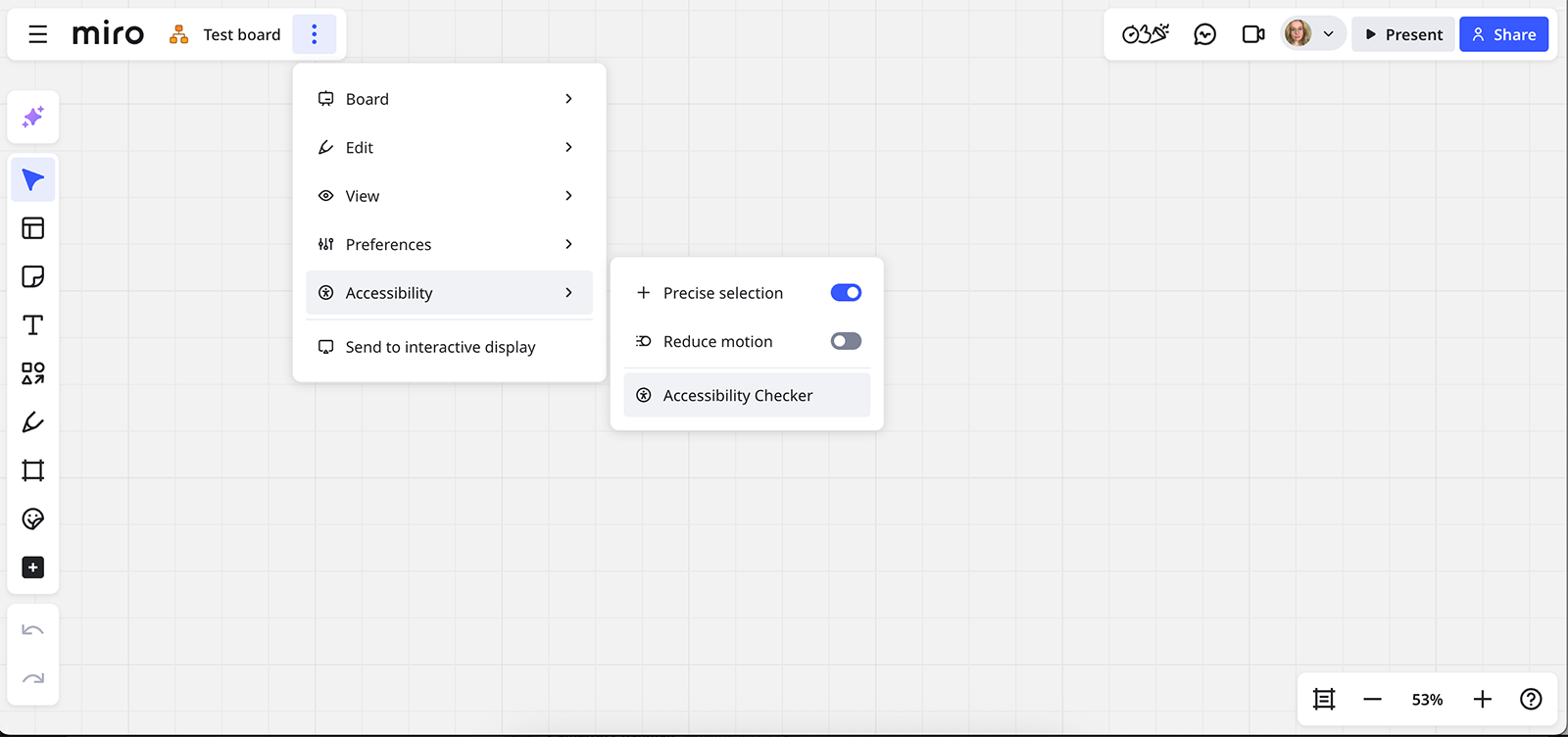The width and height of the screenshot is (1568, 737).
Task: Enable Reduce motion
Action: [x=845, y=341]
